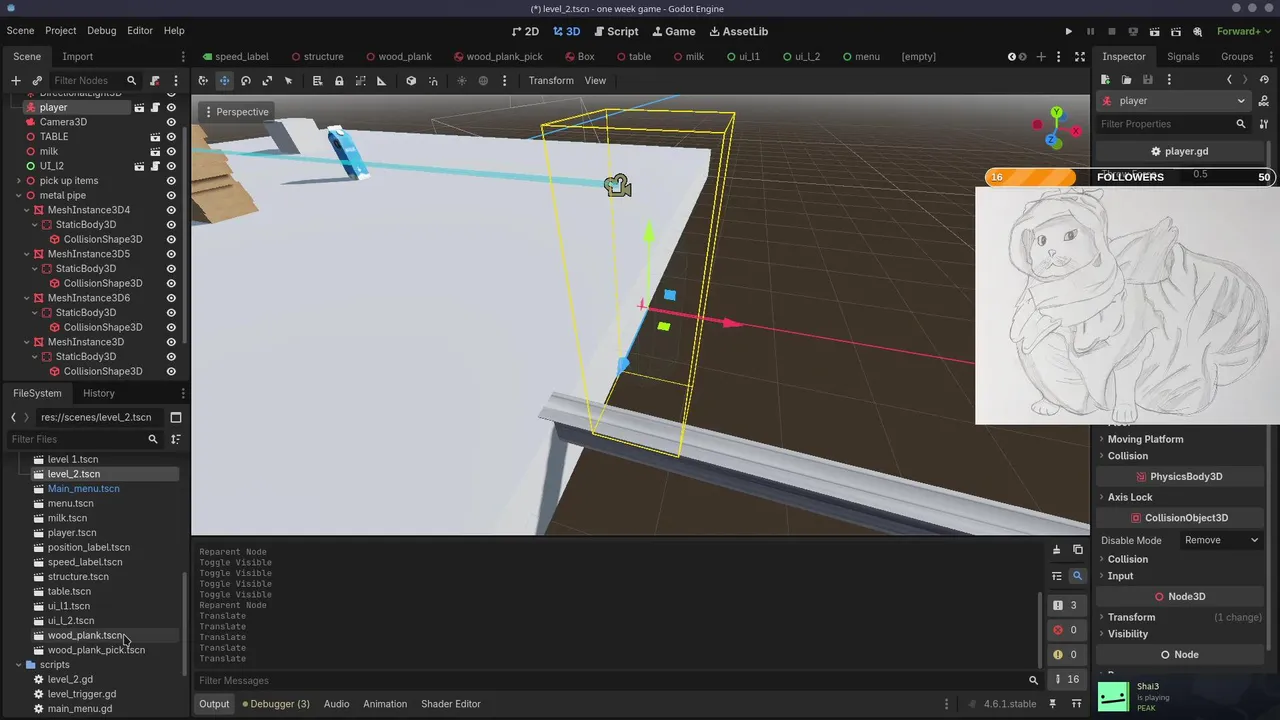Screen dimensions: 1280x720
Task: Select the Scale mode tool in viewport toolbar
Action: point(267,80)
